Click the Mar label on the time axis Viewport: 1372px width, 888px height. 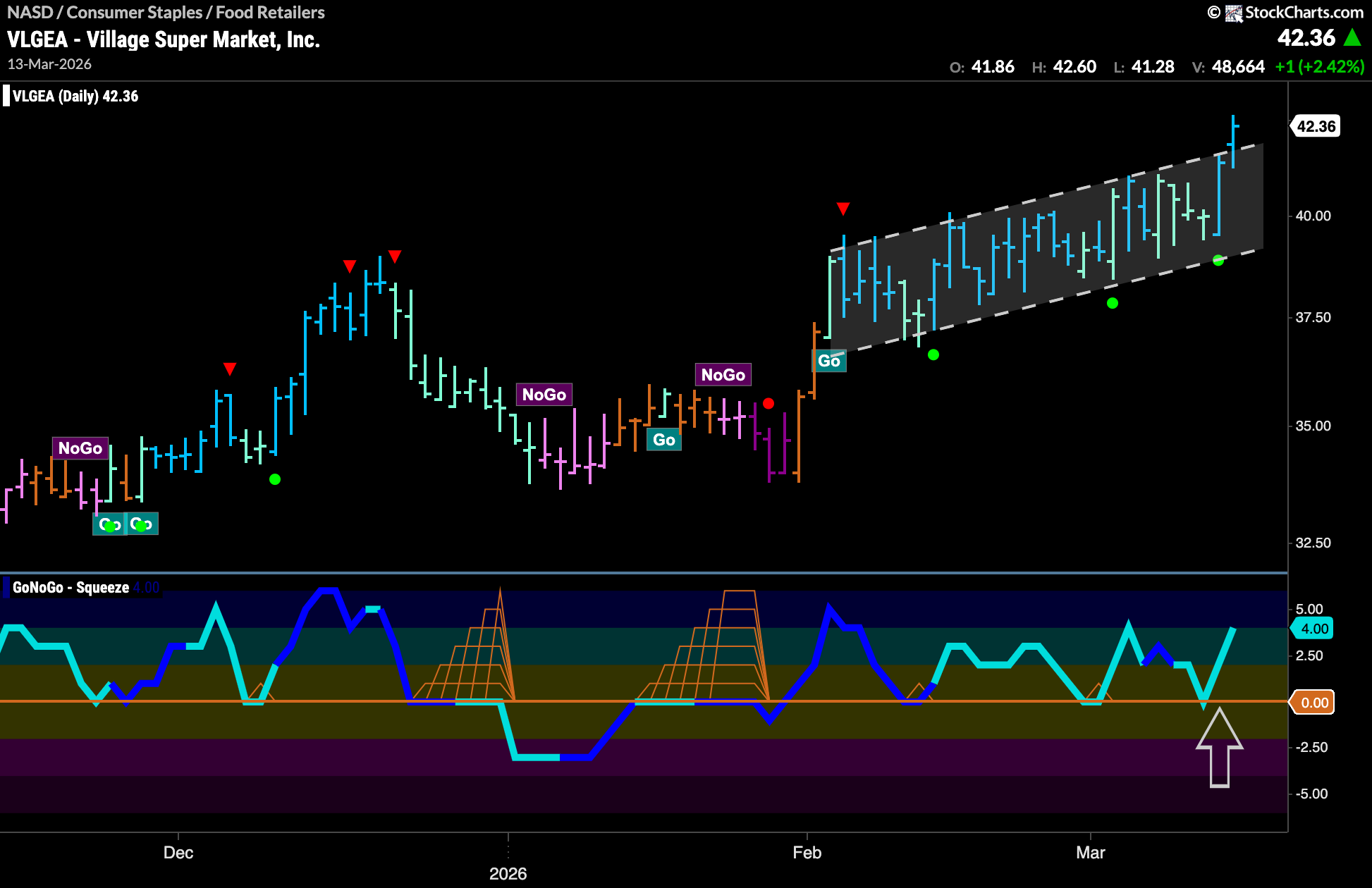tap(1091, 853)
